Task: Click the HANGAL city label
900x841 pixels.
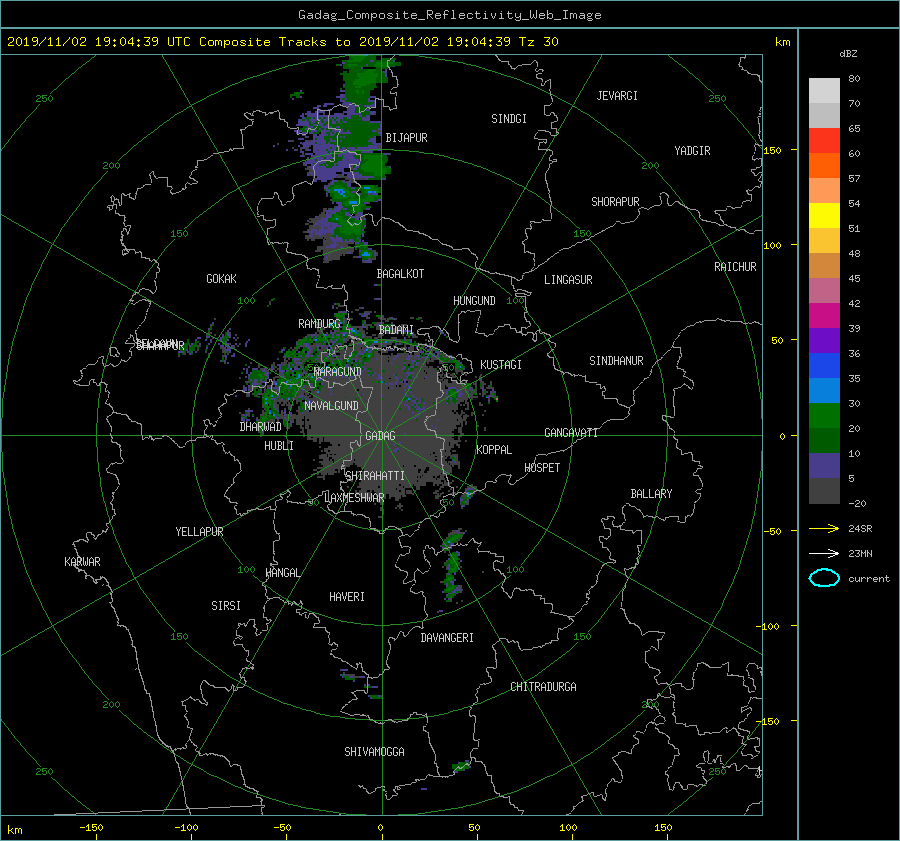Action: click(282, 573)
